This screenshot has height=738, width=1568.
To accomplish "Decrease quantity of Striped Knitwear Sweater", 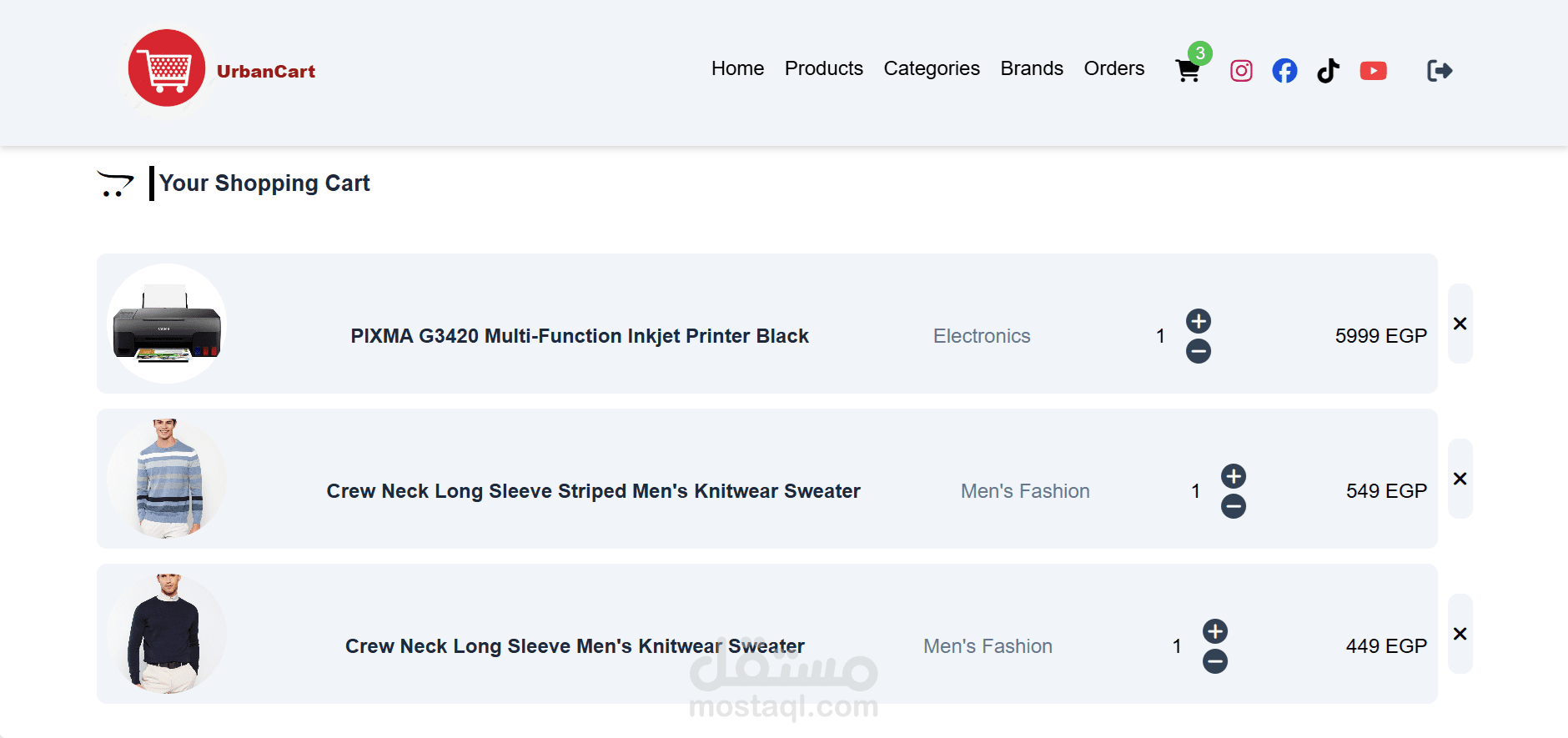I will pos(1234,506).
